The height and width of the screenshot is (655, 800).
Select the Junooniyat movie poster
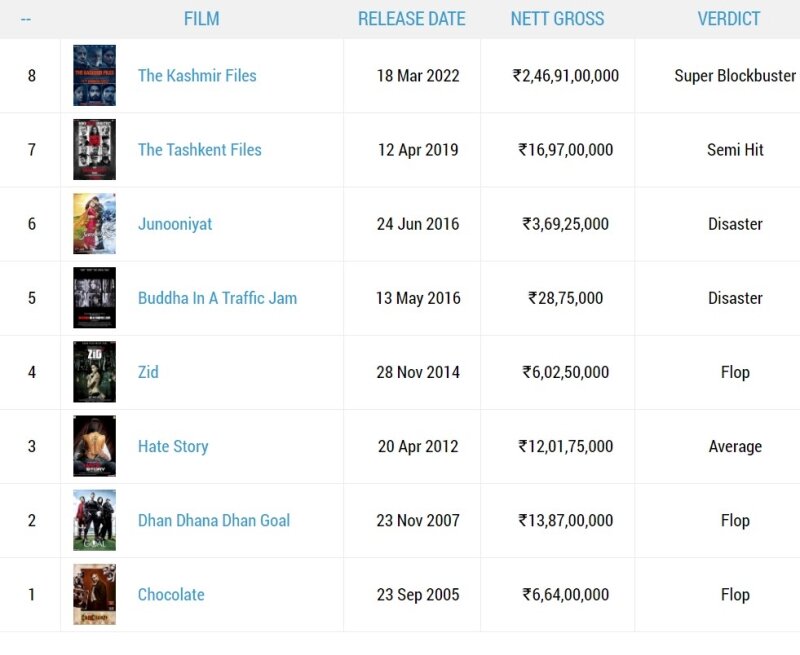coord(94,224)
